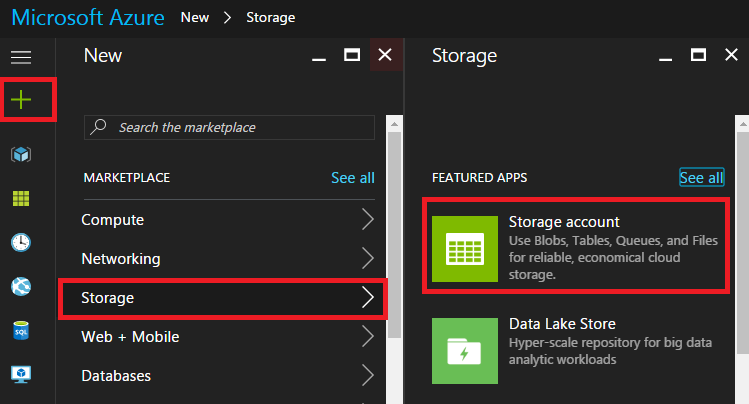Maximize the Storage blade
The image size is (749, 404).
(699, 56)
